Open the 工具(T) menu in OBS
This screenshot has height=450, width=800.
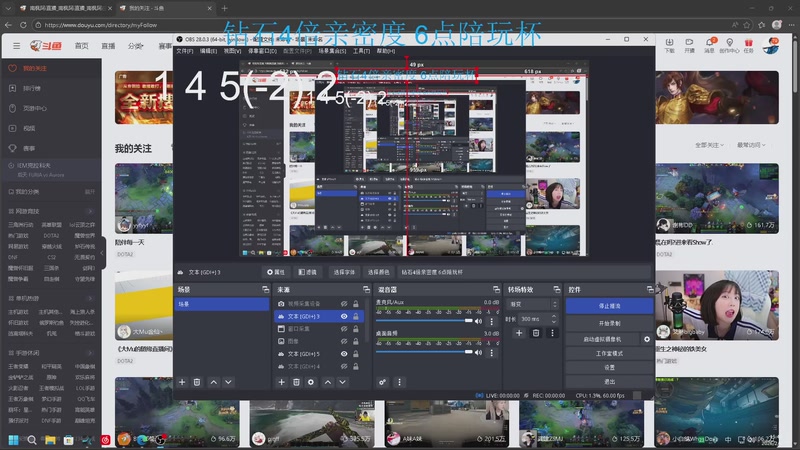coord(361,51)
